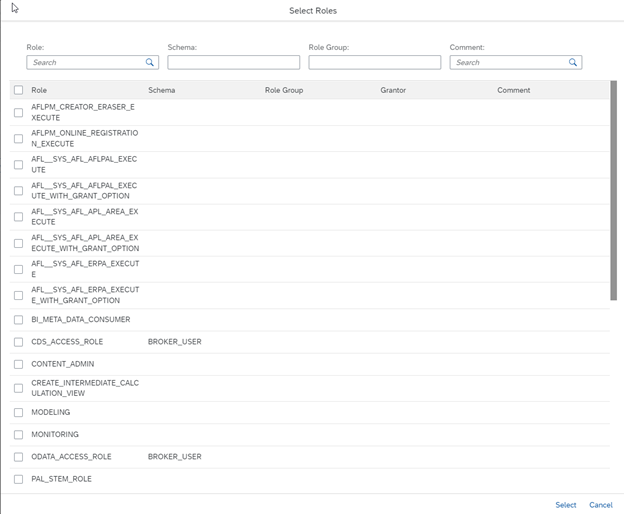Click the MONITORING role name
624x514 pixels.
[x=55, y=434]
